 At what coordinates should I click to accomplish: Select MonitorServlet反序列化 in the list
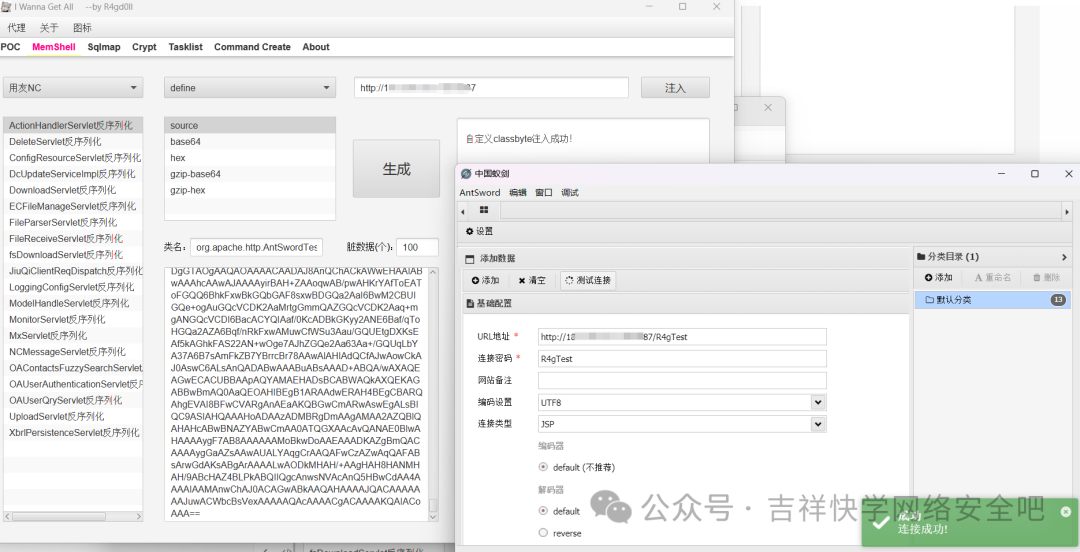73,320
